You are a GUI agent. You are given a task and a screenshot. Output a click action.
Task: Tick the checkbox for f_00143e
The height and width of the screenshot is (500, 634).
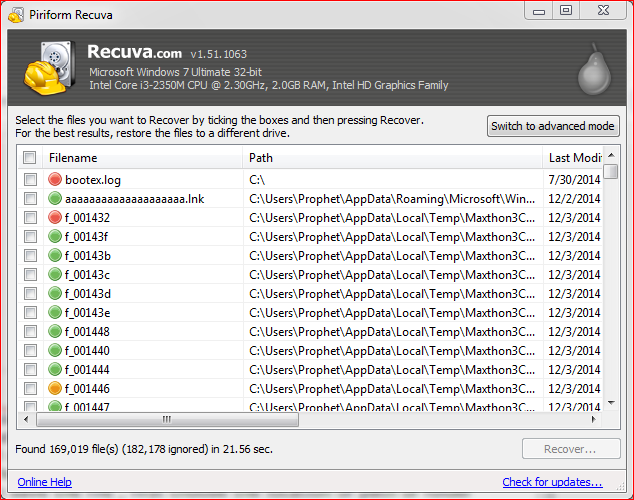click(30, 312)
